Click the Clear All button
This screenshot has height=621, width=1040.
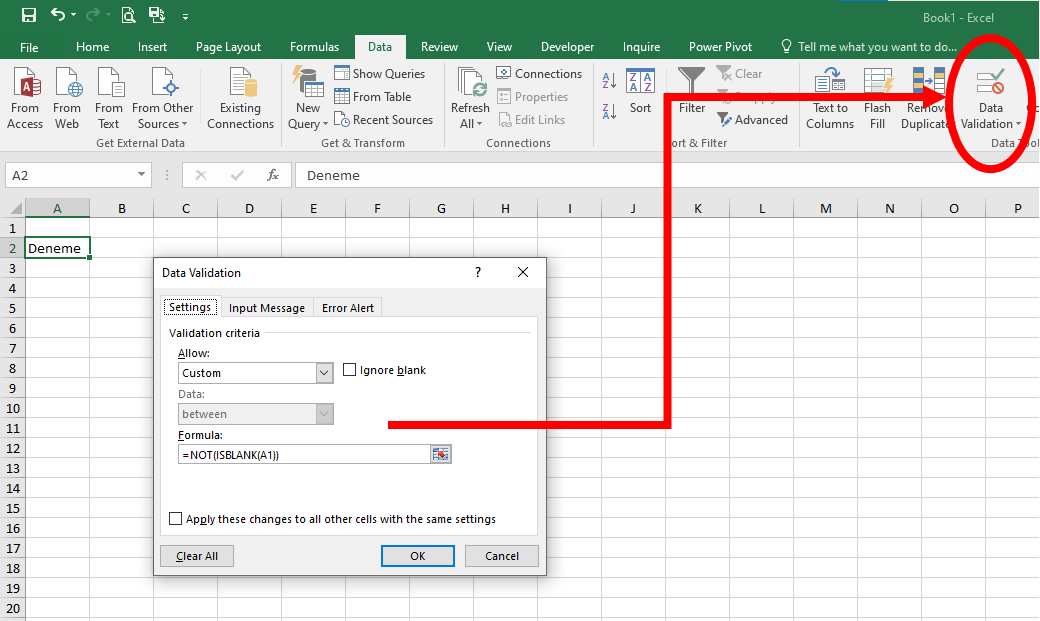[196, 556]
